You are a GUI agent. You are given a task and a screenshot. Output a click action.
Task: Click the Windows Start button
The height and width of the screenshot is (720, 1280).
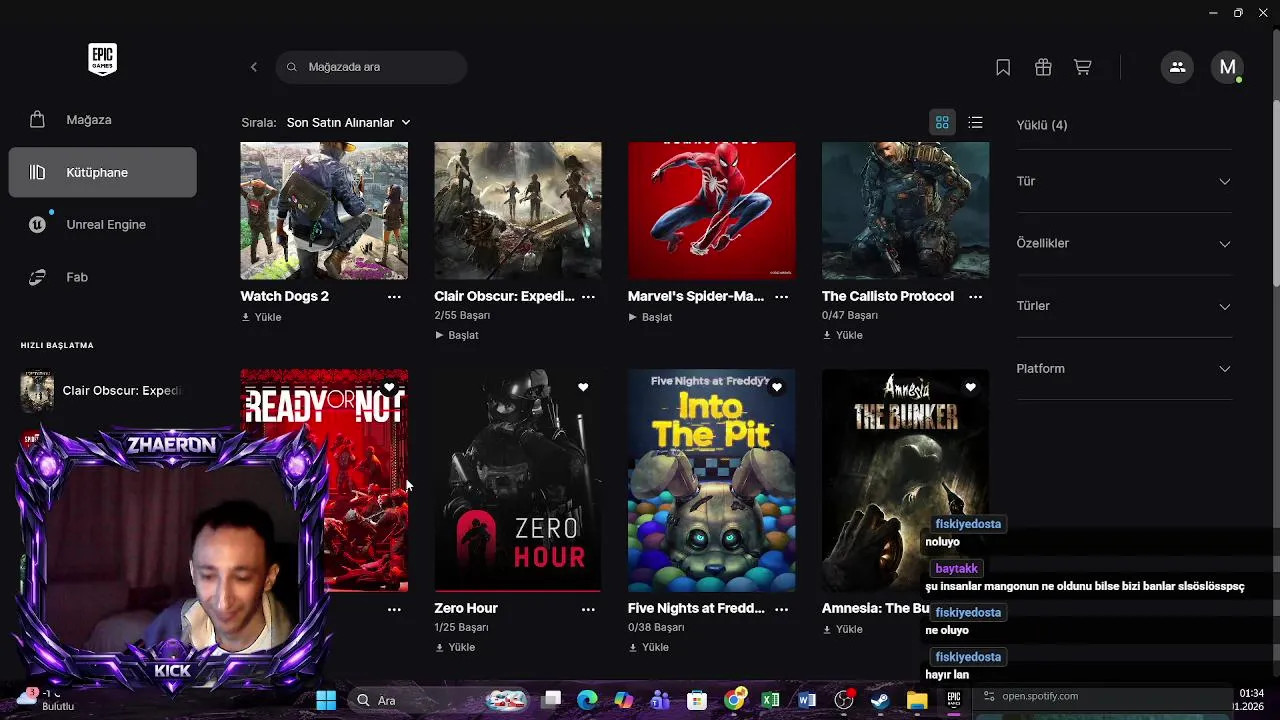tap(326, 701)
